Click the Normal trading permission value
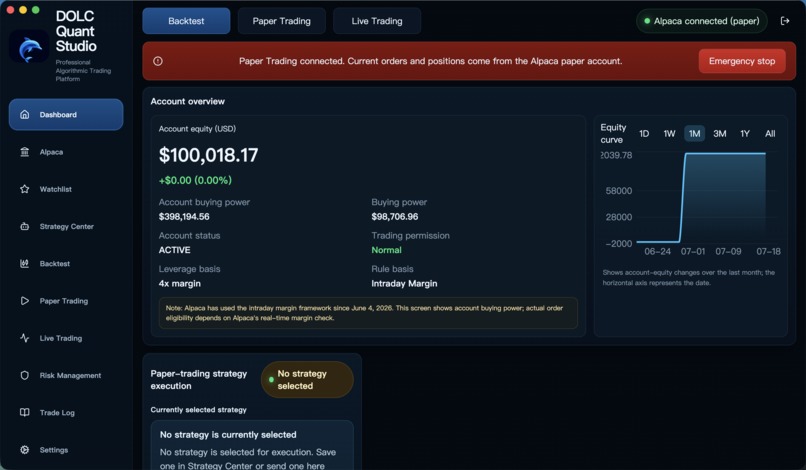This screenshot has width=806, height=470. [x=387, y=250]
